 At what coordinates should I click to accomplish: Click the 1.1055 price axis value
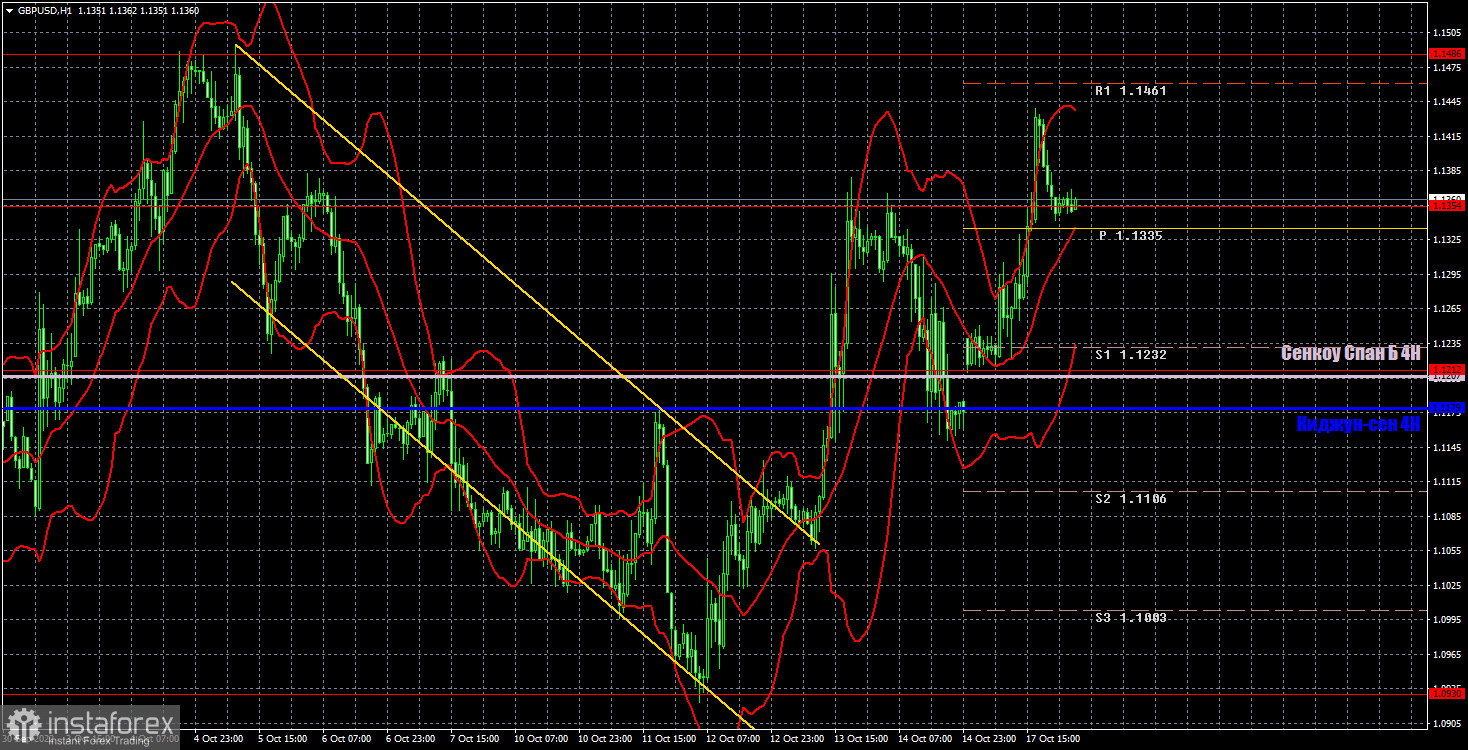click(1447, 551)
